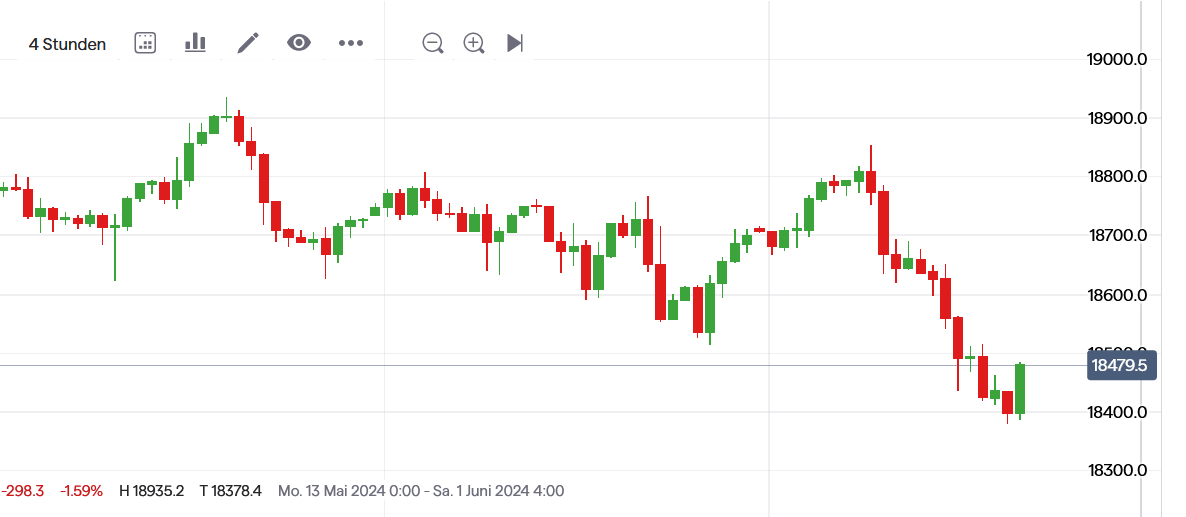Click the last green candle on the chart

[1020, 389]
